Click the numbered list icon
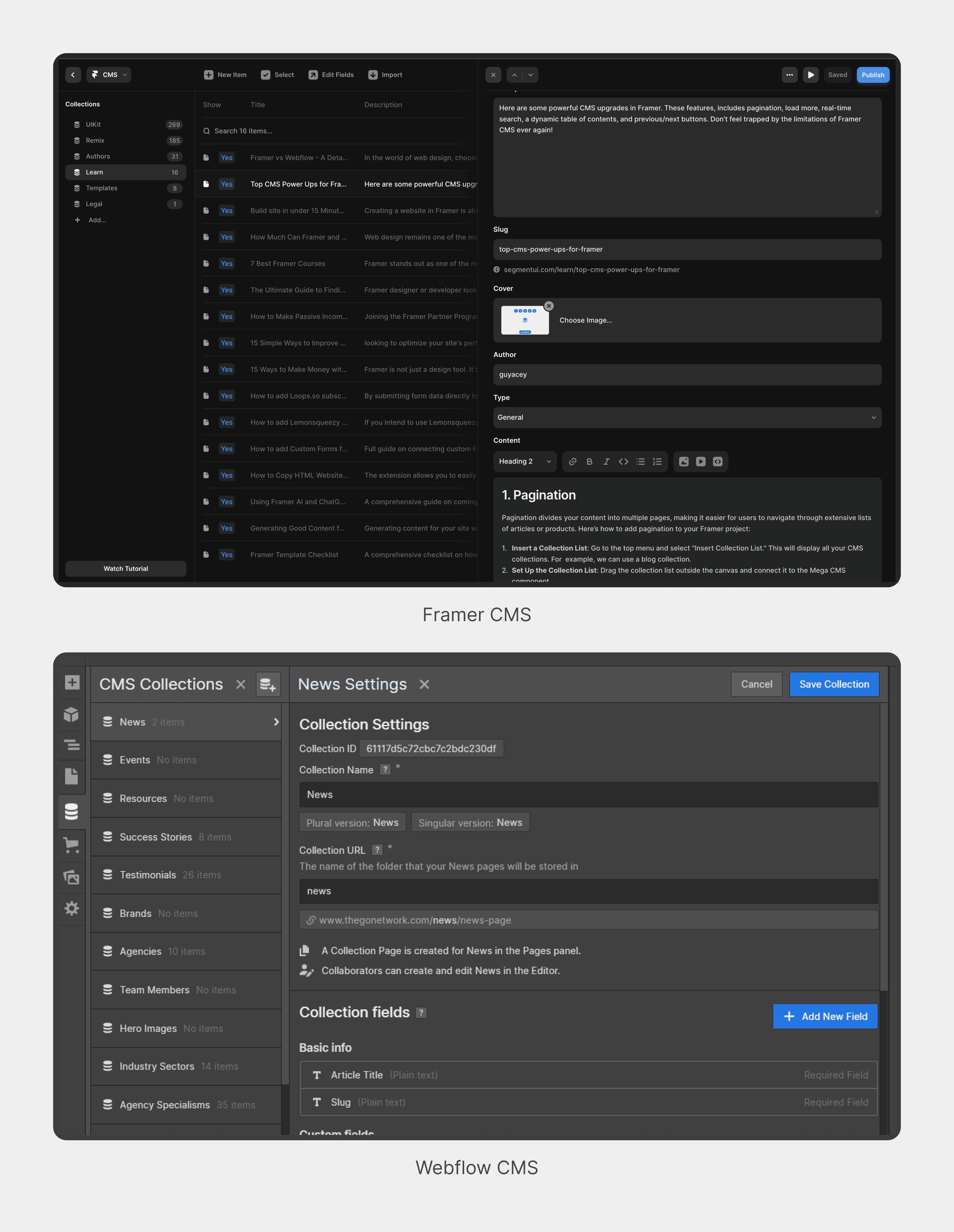Viewport: 954px width, 1232px height. tap(657, 461)
